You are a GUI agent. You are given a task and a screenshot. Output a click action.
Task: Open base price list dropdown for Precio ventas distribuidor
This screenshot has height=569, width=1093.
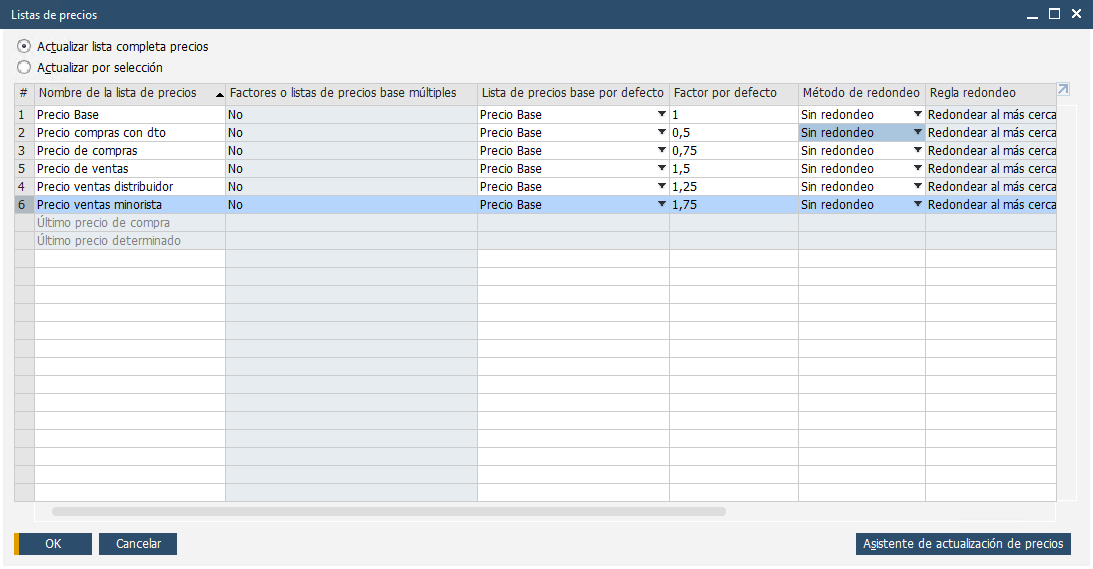(661, 187)
